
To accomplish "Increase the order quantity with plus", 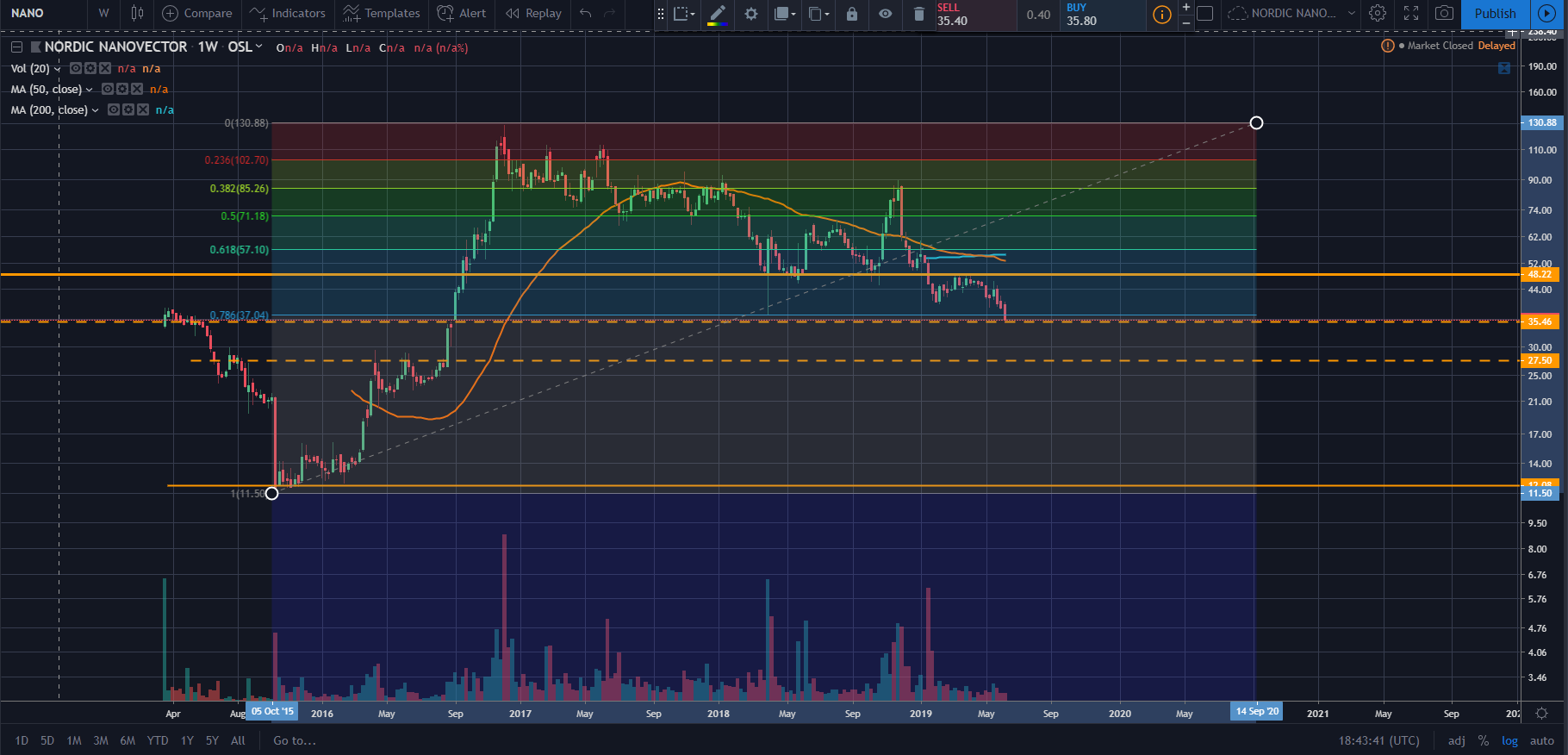I will pyautogui.click(x=1186, y=8).
